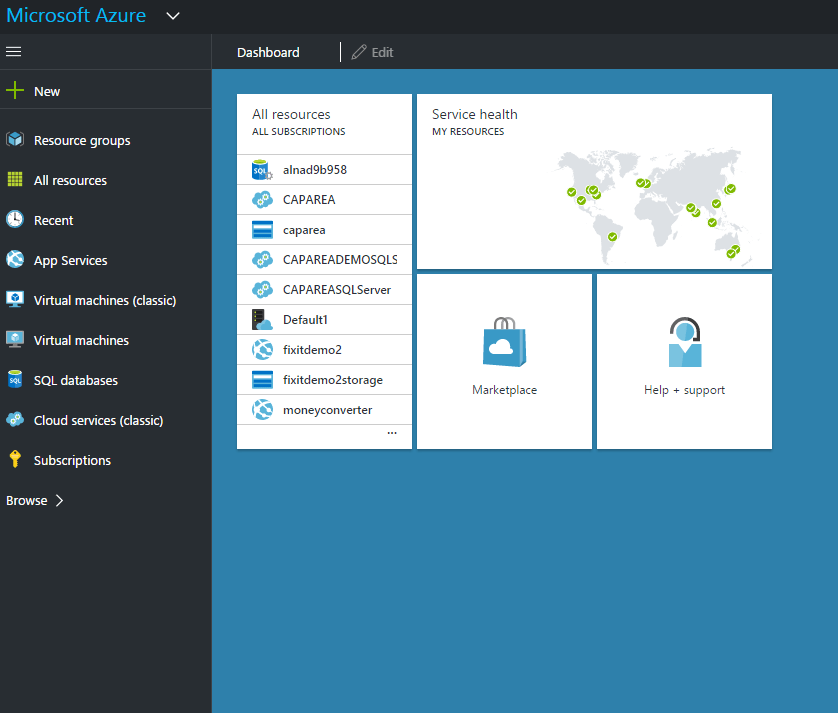Open the moneyconverter resource
This screenshot has width=838, height=713.
pyautogui.click(x=324, y=410)
